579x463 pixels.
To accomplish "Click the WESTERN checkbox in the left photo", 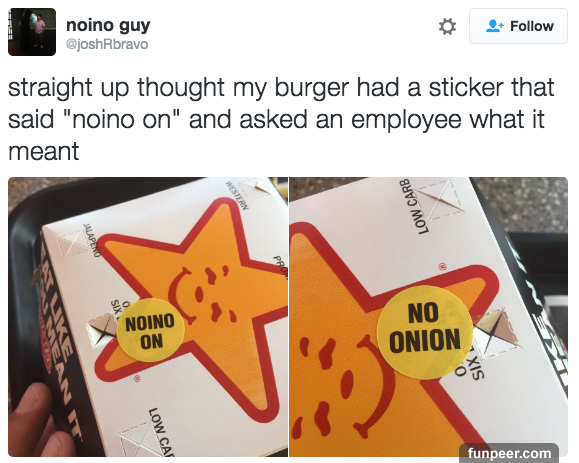I will click(257, 190).
